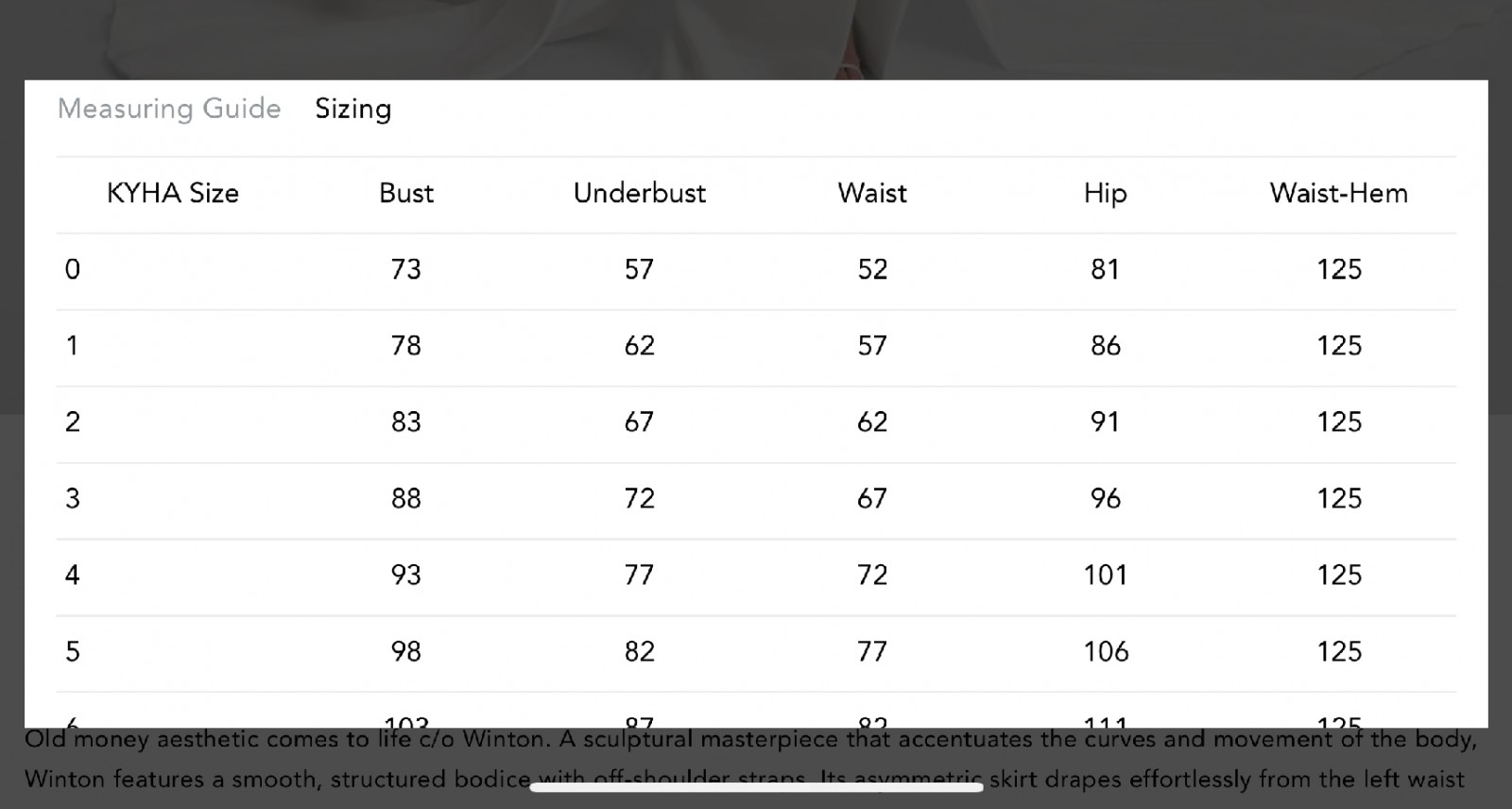Click the Waist-Hem column header
1512x809 pixels.
pyautogui.click(x=1339, y=193)
